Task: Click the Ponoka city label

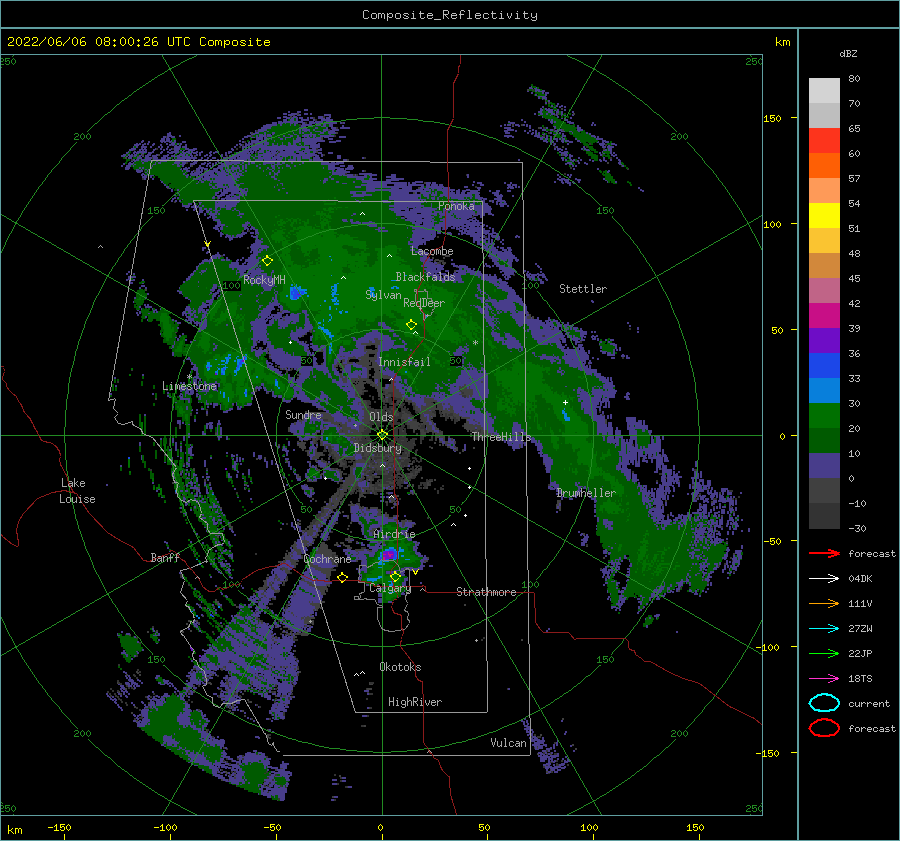Action: click(x=456, y=206)
